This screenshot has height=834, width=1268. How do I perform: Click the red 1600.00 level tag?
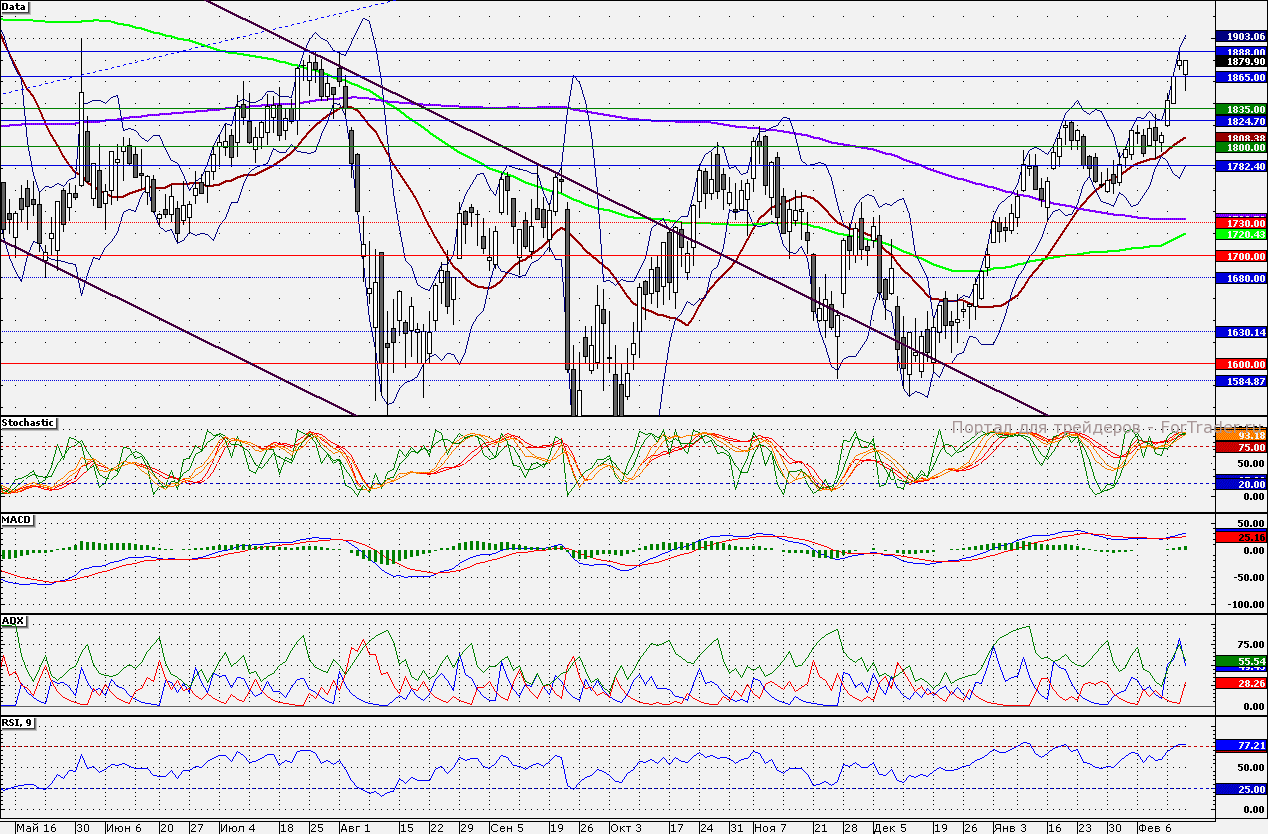(1239, 365)
